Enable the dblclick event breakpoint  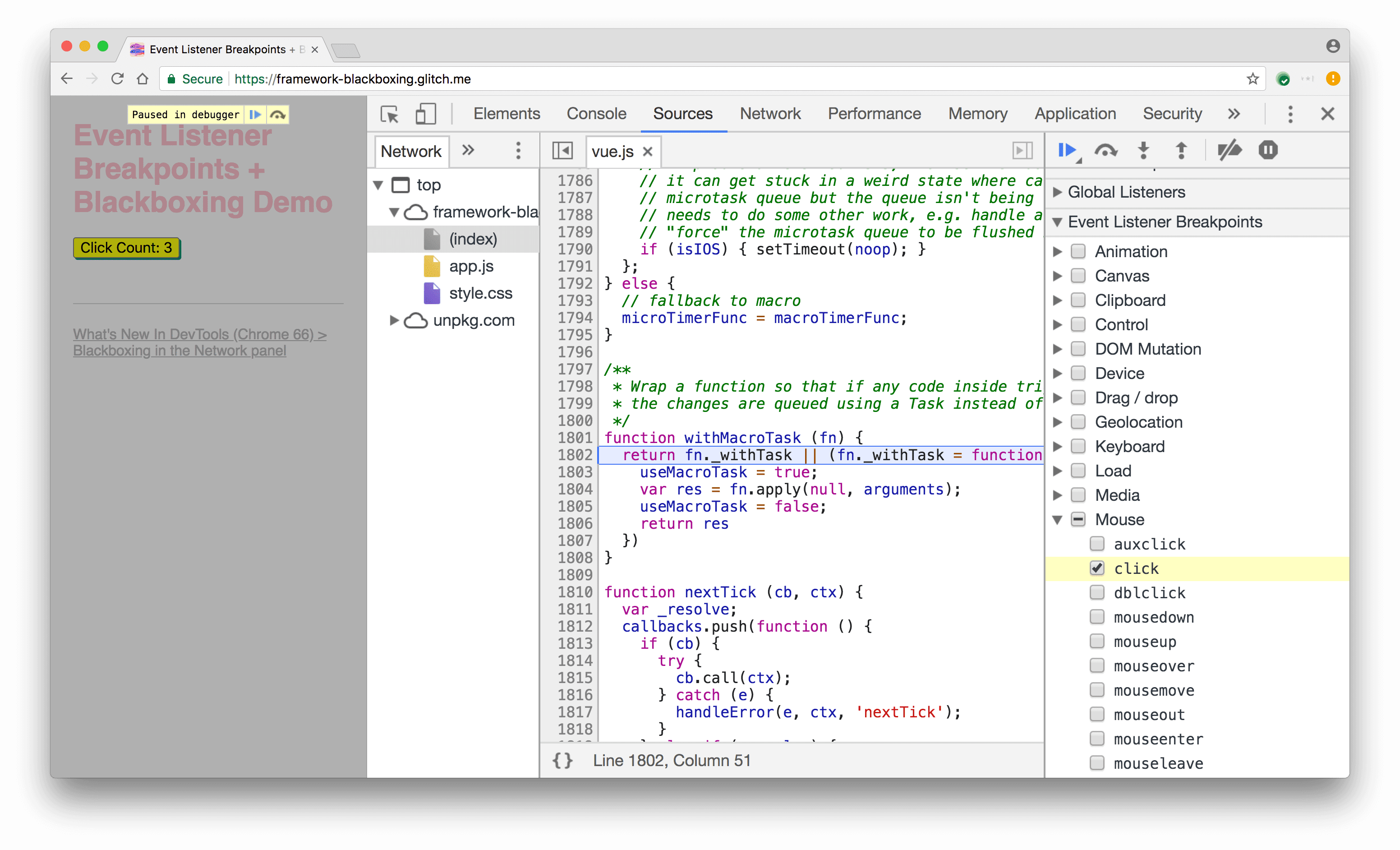1098,592
